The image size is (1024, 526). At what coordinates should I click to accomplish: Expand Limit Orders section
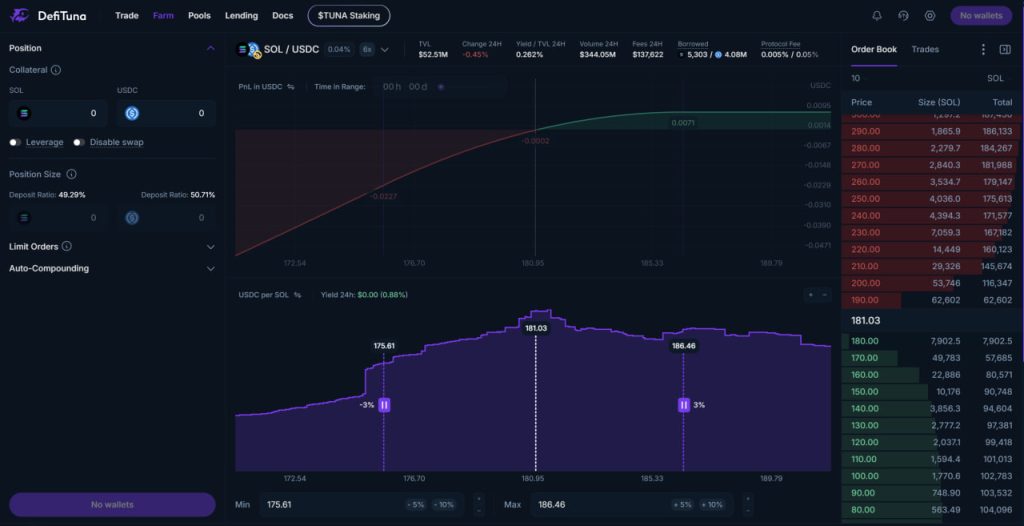[210, 247]
